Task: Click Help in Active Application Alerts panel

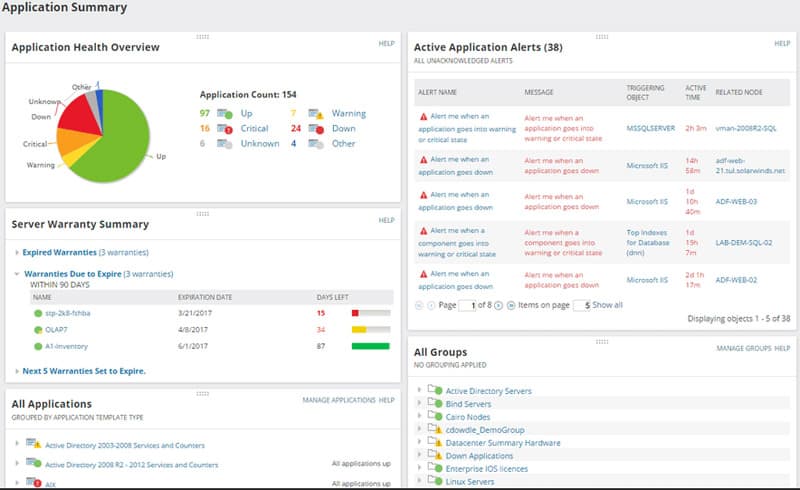Action: pos(782,44)
